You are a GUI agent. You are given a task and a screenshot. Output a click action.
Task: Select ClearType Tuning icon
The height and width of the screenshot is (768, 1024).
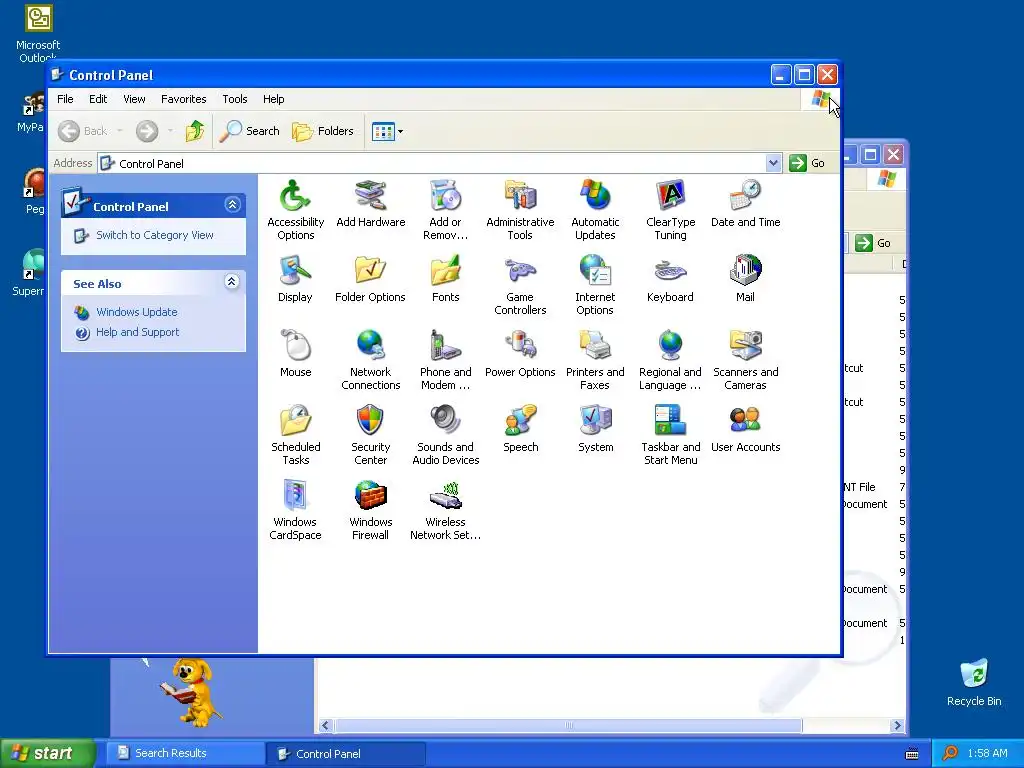point(670,196)
